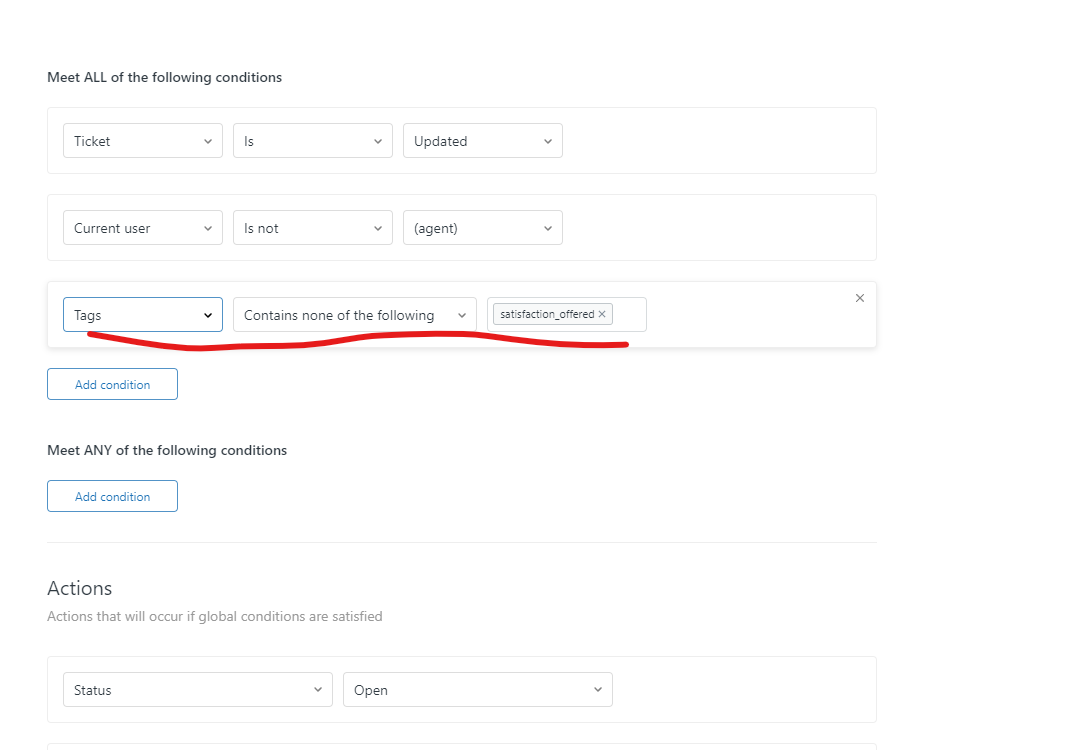Delete the Tags condition row

860,298
